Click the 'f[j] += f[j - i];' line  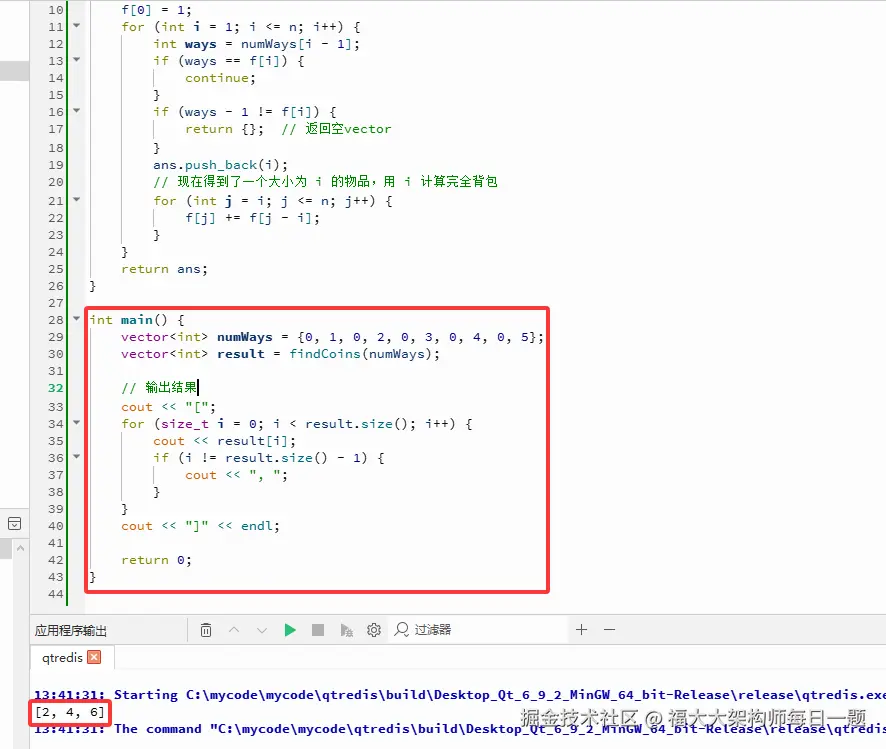coord(252,218)
